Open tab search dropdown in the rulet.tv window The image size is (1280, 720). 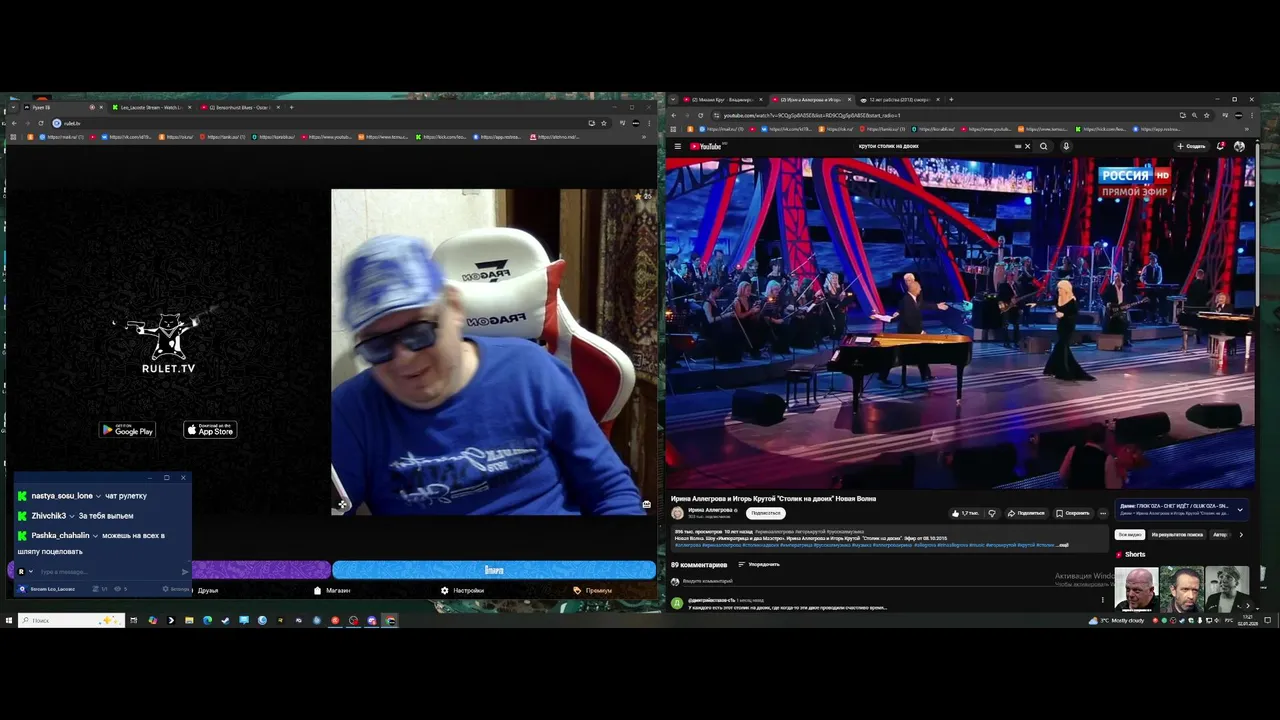pos(12,107)
